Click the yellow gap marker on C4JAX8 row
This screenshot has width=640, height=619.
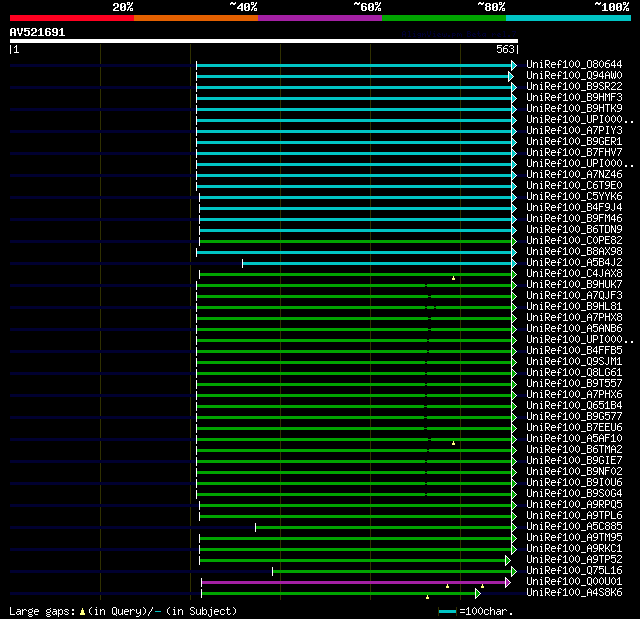(x=453, y=278)
